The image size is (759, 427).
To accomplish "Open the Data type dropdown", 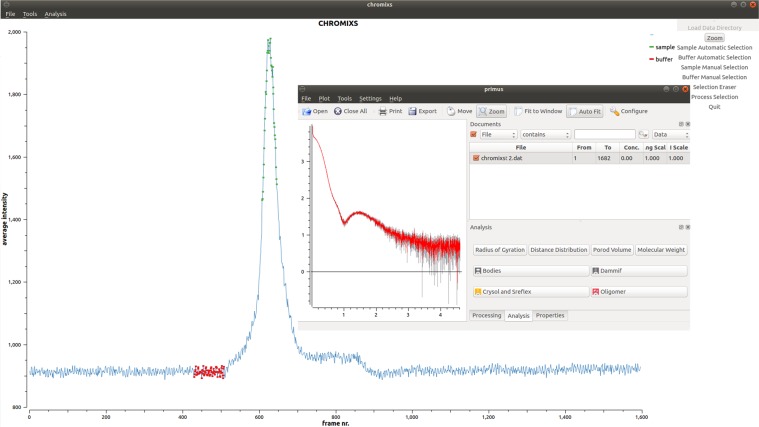I will click(x=670, y=135).
